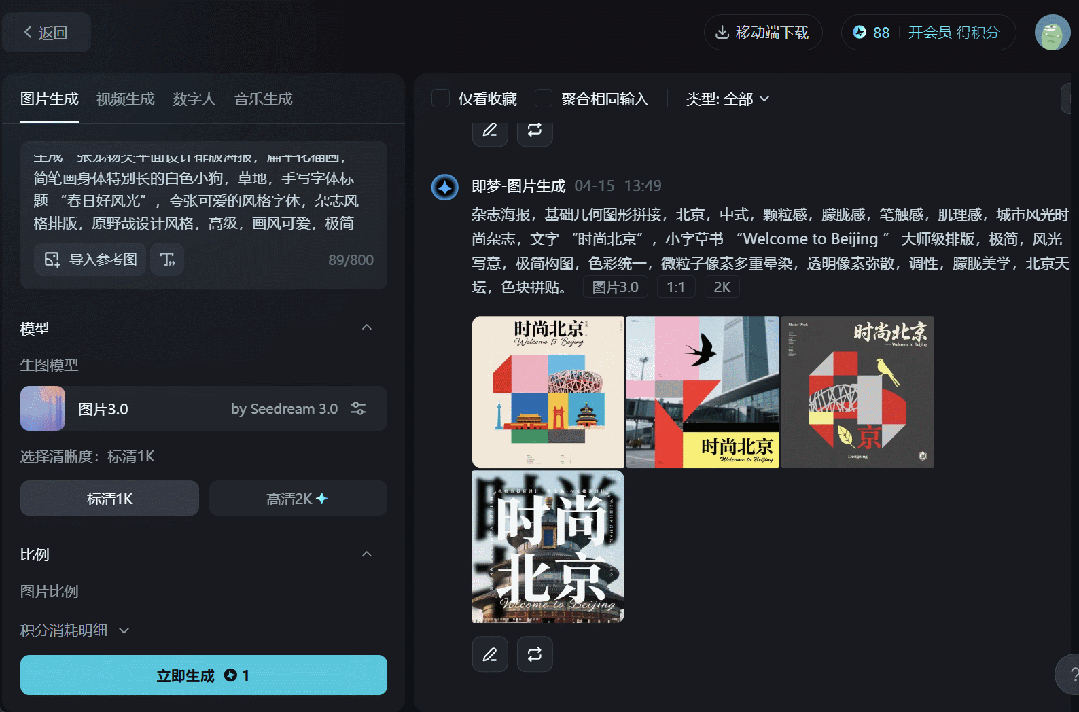The width and height of the screenshot is (1079, 712).
Task: Open the user profile avatar
Action: click(1051, 32)
